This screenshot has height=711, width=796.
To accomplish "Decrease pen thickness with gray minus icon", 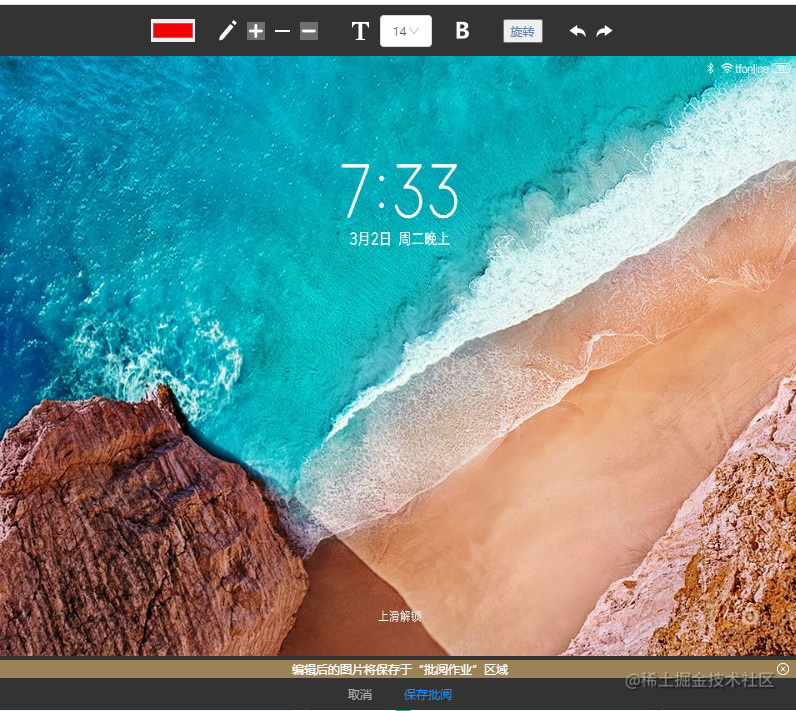I will 309,31.
